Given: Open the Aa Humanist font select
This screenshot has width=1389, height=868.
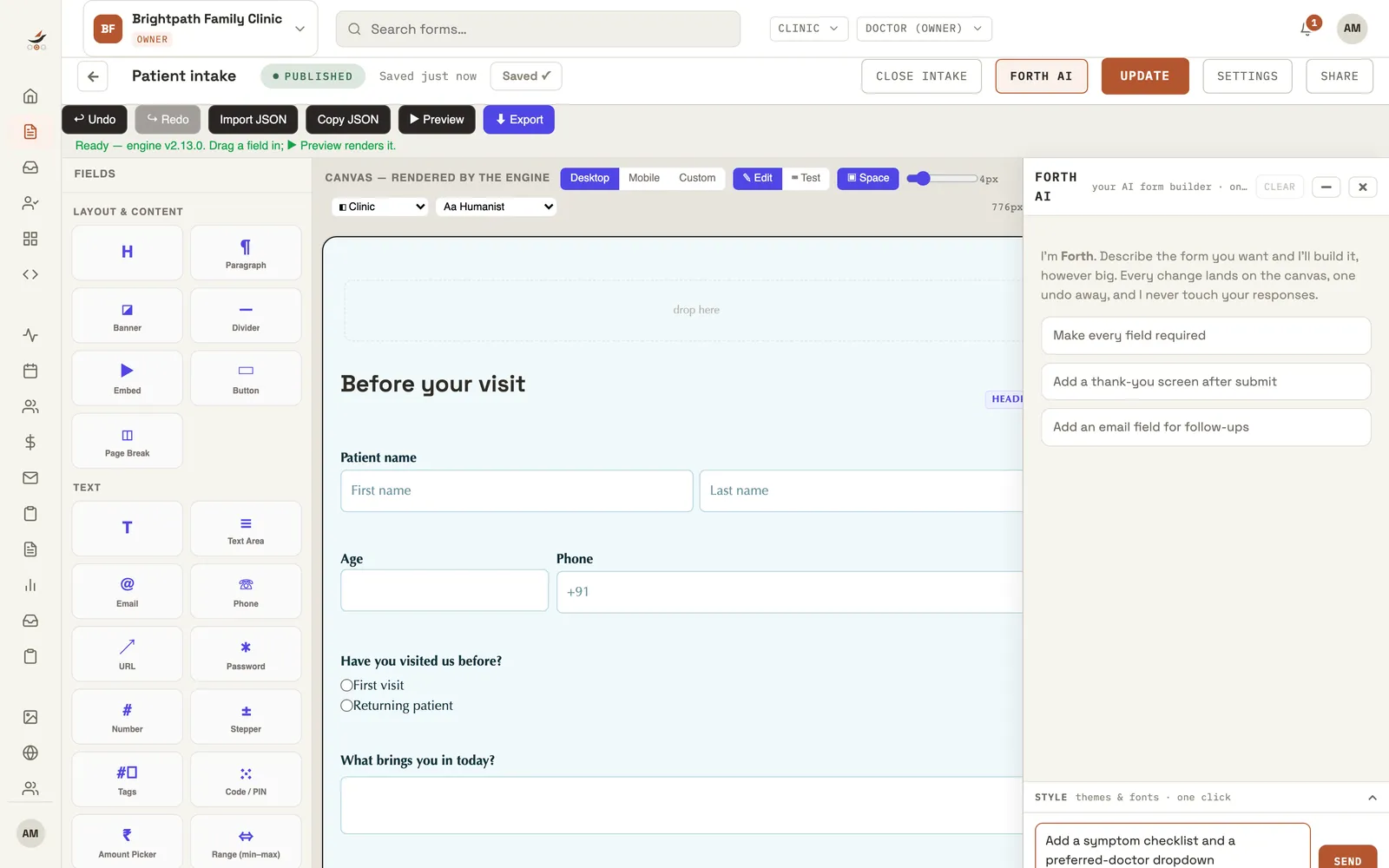Looking at the screenshot, I should [496, 207].
